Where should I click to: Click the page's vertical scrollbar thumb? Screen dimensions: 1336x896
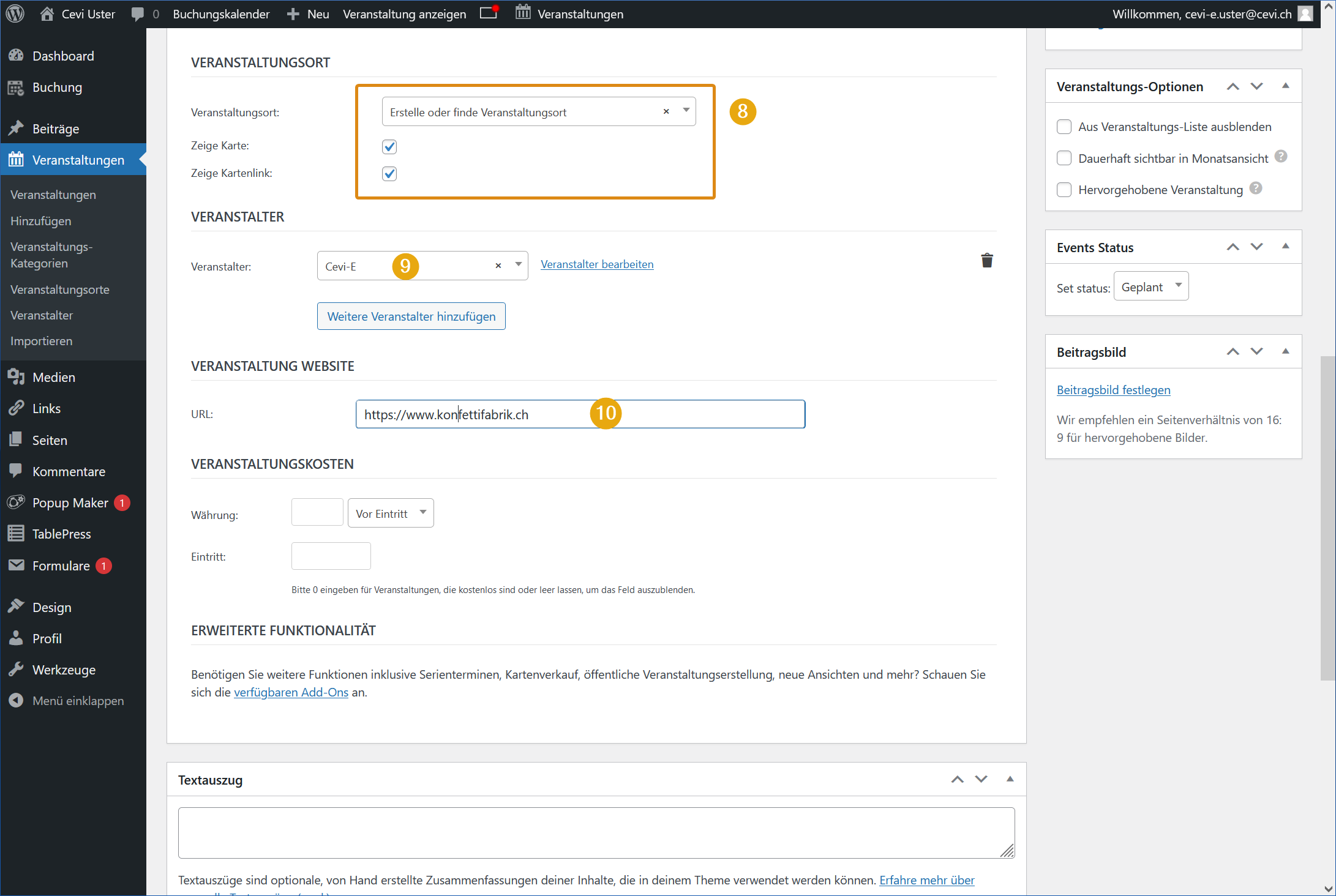(x=1327, y=517)
